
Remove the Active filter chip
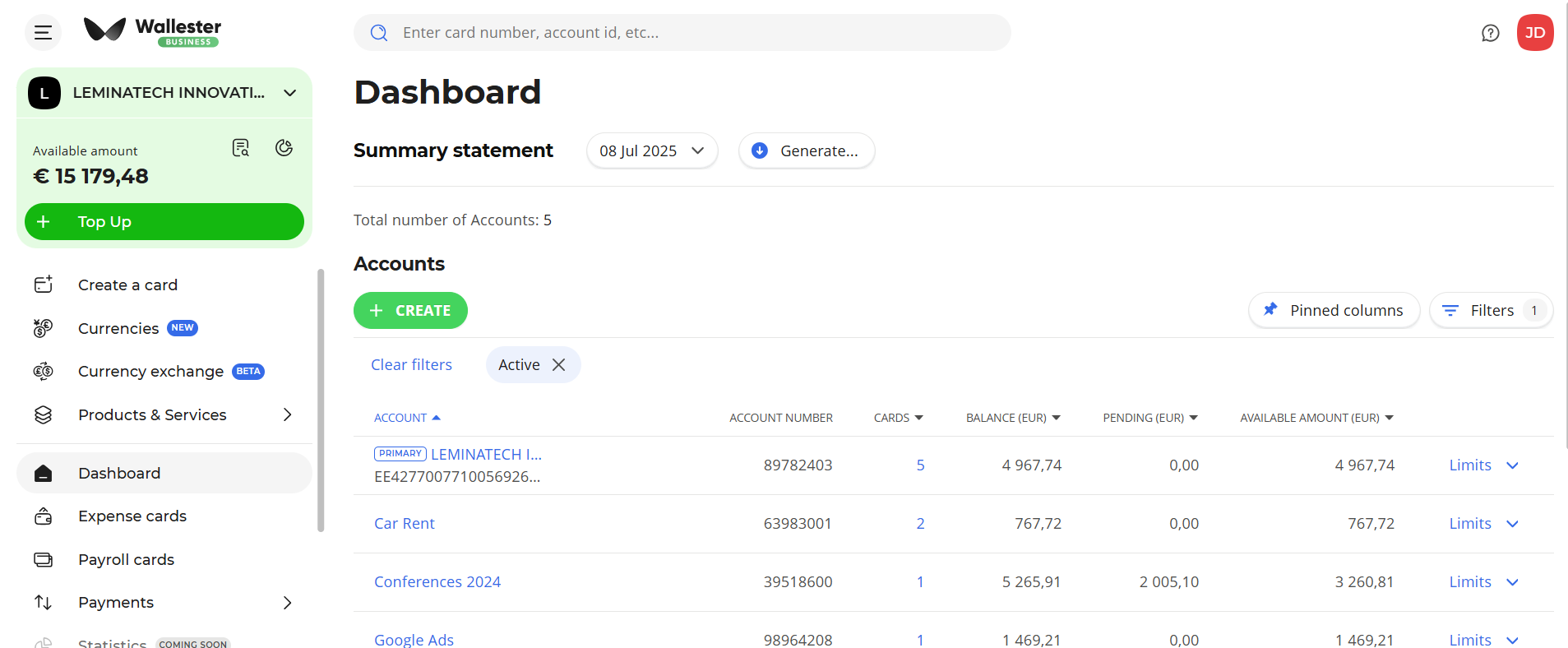pos(558,365)
